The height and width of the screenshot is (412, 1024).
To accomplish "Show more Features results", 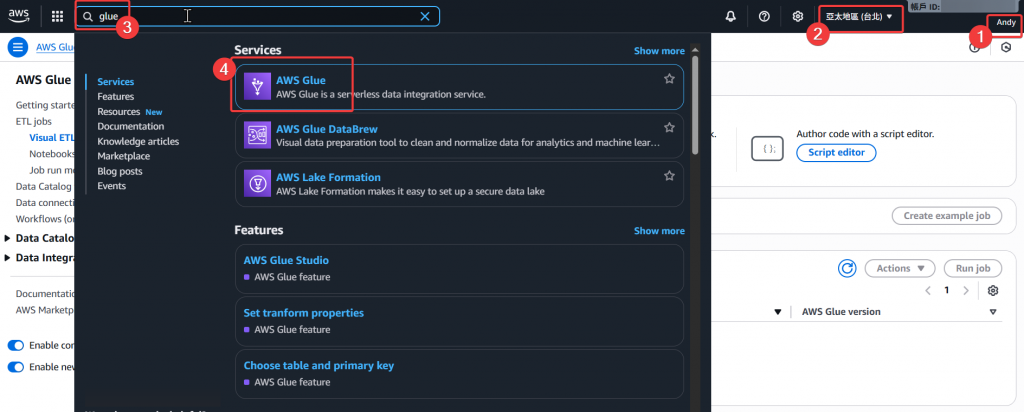I will [x=659, y=230].
